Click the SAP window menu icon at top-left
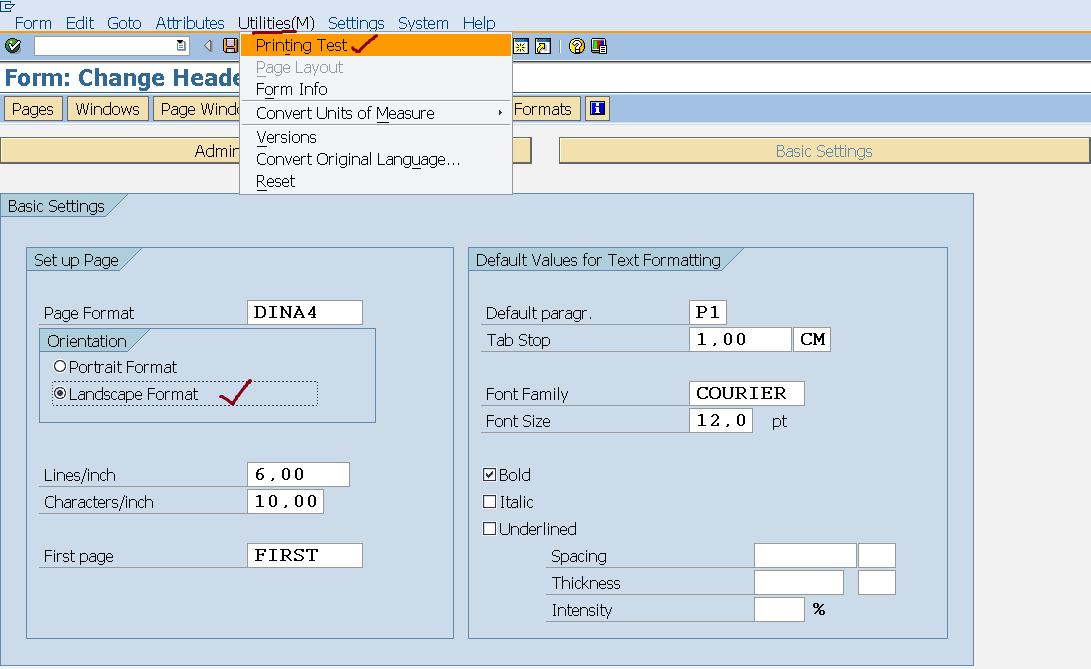The height and width of the screenshot is (669, 1091). click(x=8, y=7)
